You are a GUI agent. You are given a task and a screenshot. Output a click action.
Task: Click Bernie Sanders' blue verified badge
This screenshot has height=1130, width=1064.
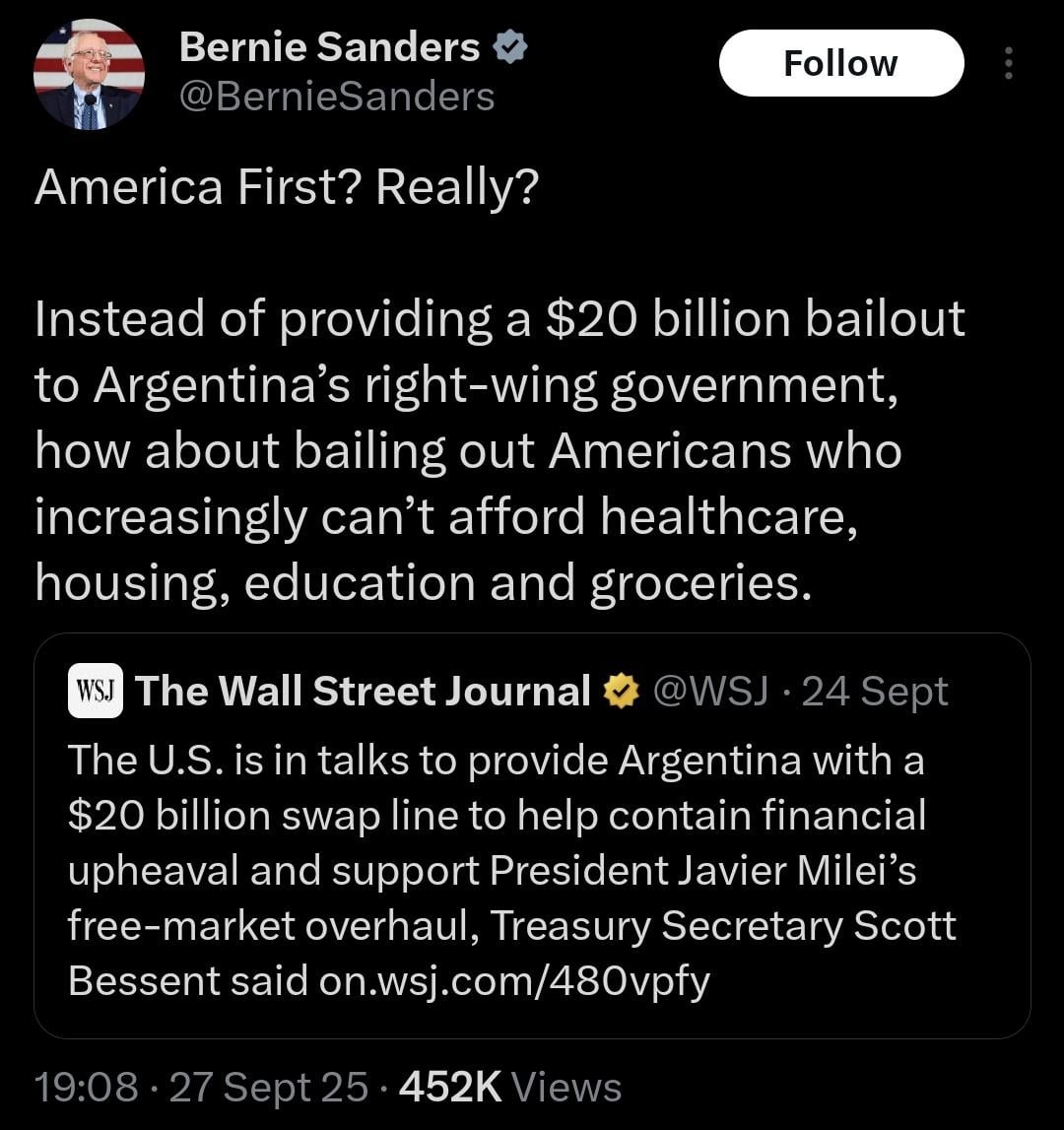(510, 46)
